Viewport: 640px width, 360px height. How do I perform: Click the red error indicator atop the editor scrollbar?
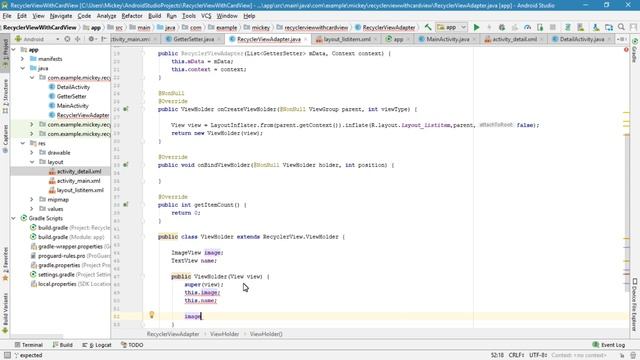626,50
